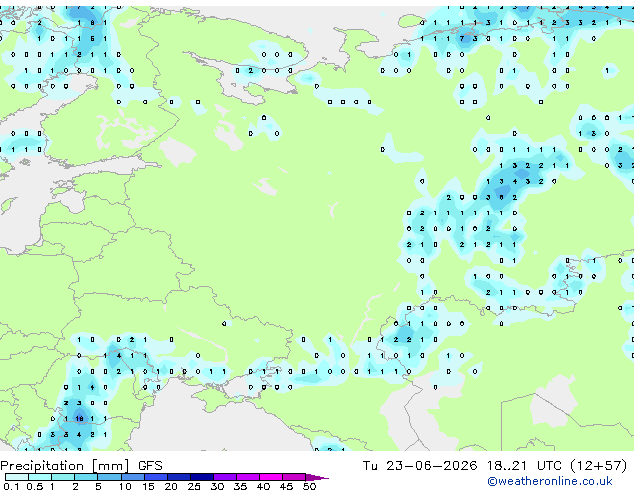This screenshot has width=634, height=490.
Task: Click the 30–35 mm purple legend swatch
Action: coord(225,477)
